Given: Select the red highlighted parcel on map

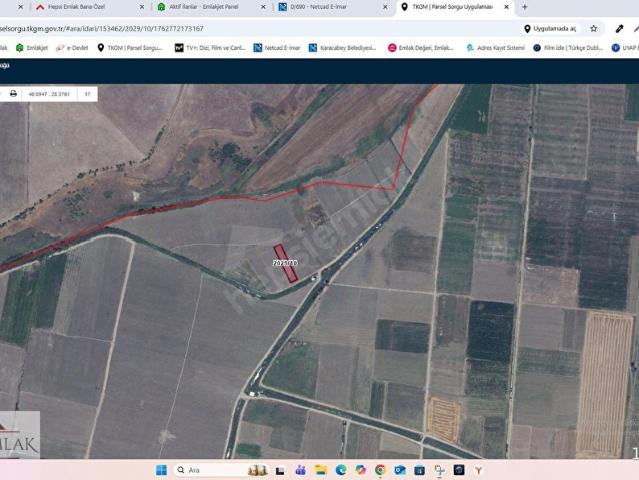Looking at the screenshot, I should click(285, 264).
